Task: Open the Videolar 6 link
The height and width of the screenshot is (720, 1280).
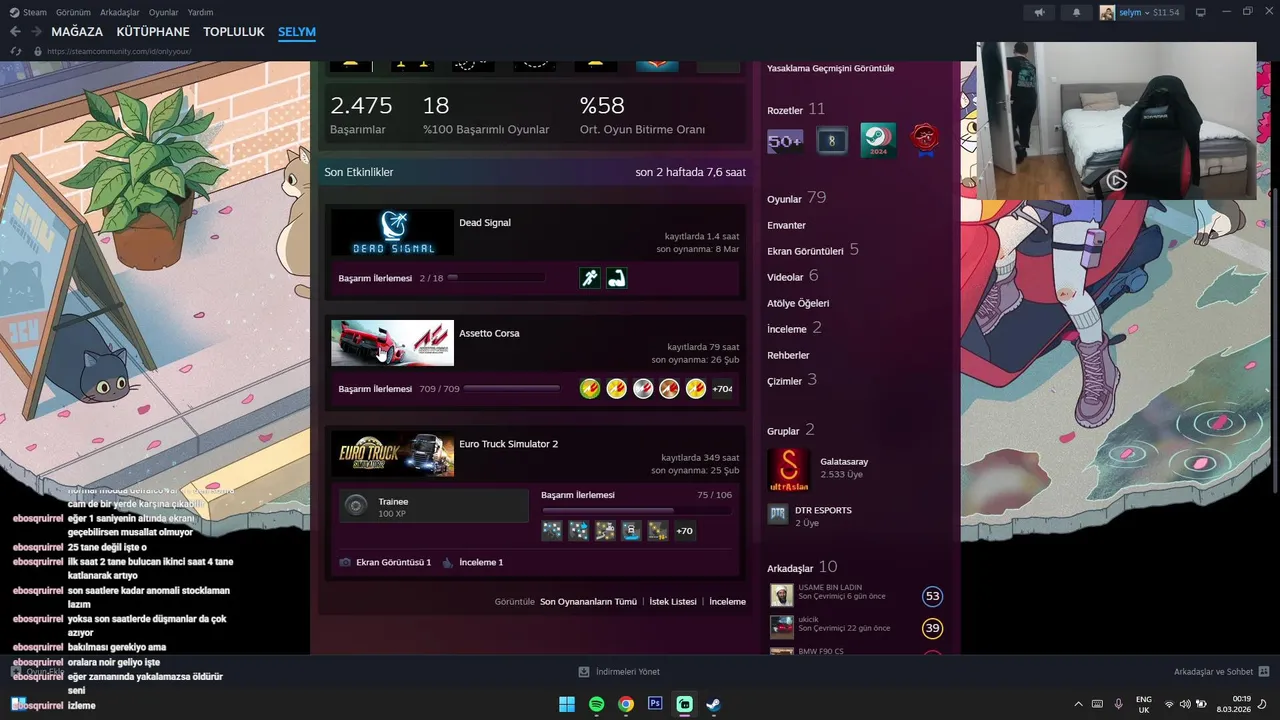Action: pyautogui.click(x=792, y=276)
